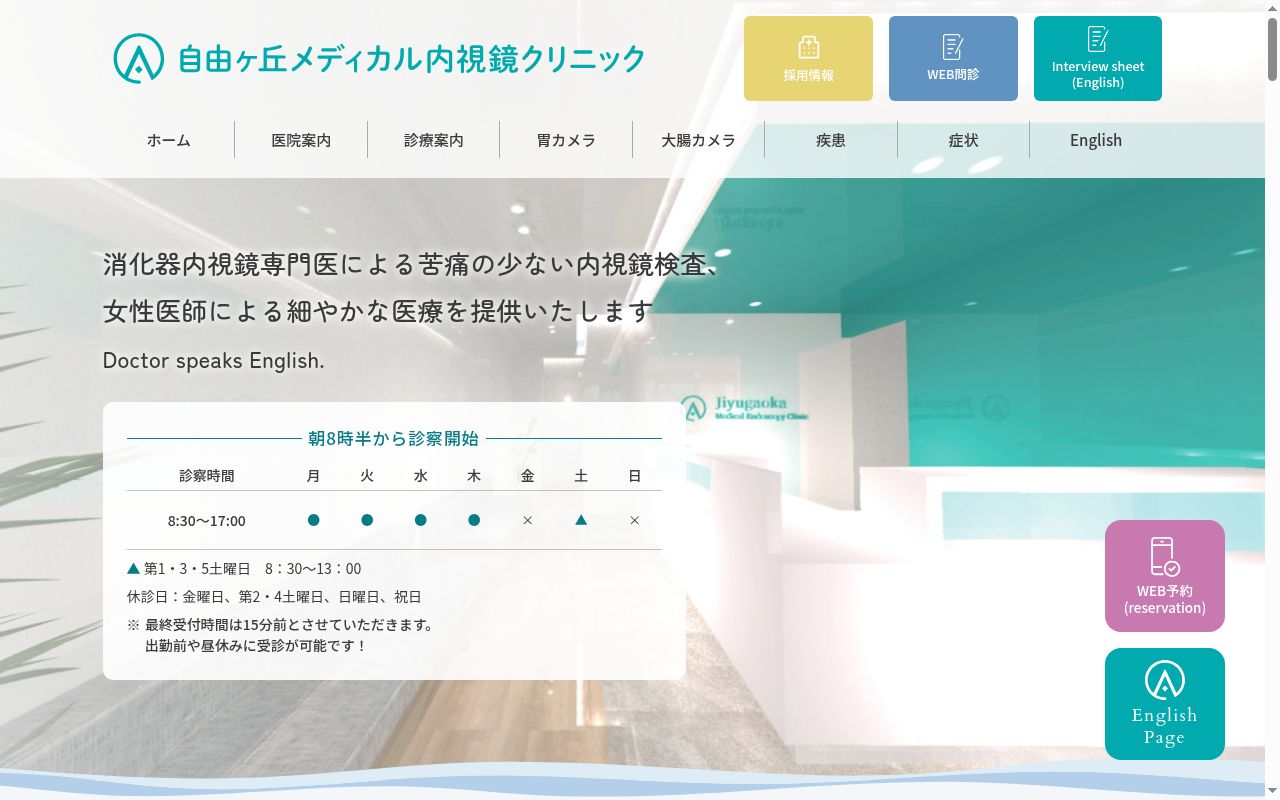Click the 8:30〜17:00 hours cell
Image resolution: width=1280 pixels, height=800 pixels.
[207, 521]
